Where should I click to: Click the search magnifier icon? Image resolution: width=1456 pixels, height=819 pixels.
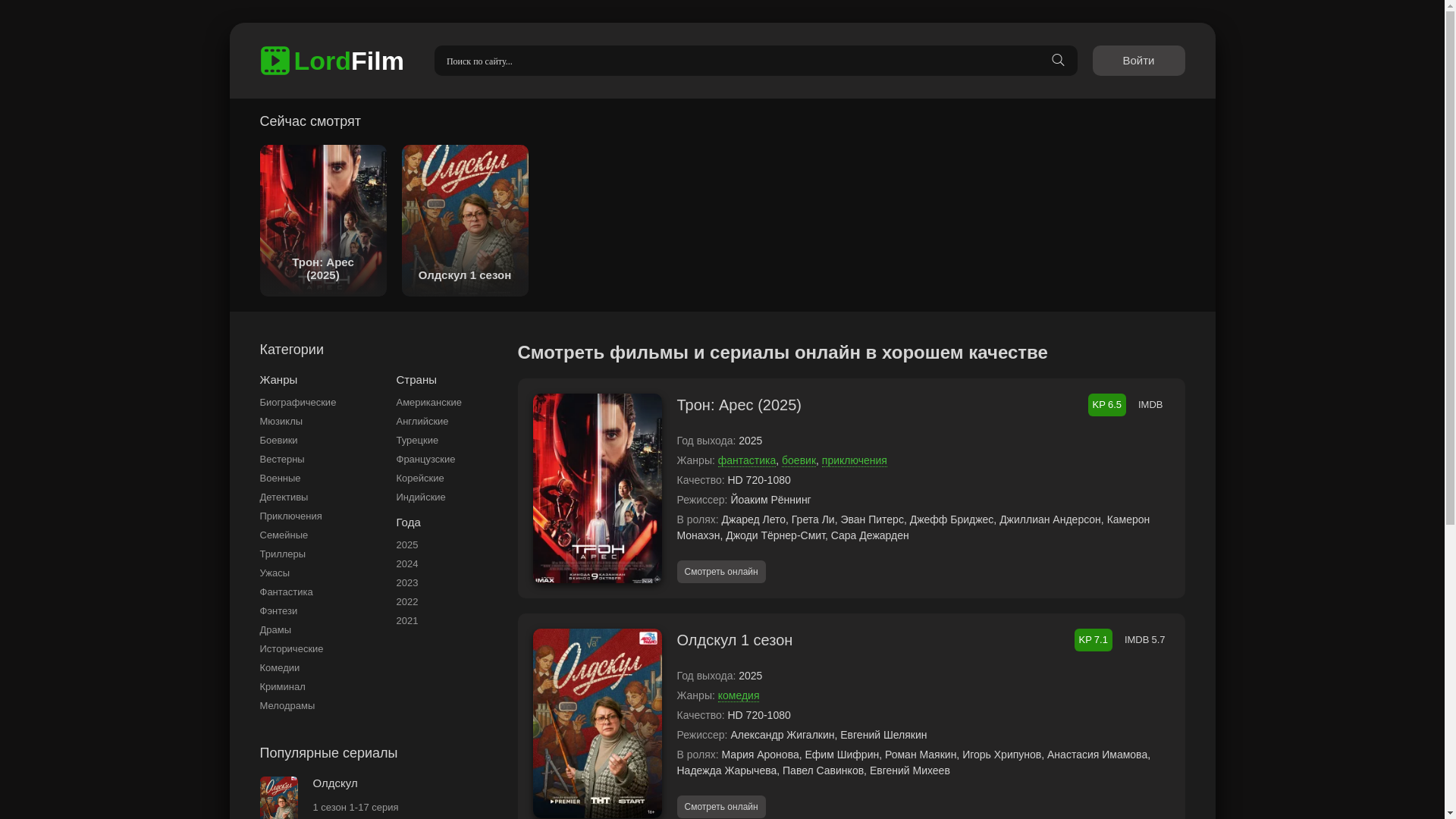1058,60
